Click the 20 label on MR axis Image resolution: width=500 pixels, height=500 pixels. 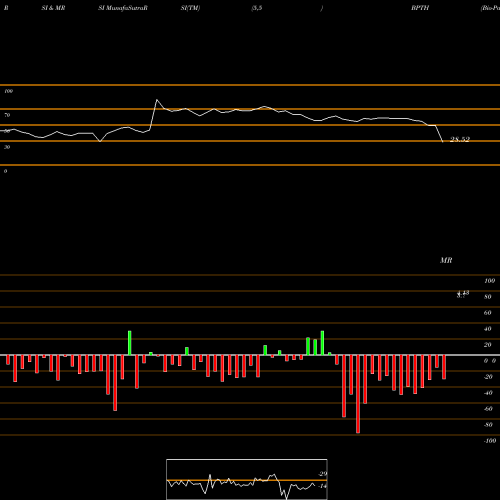click(x=488, y=345)
